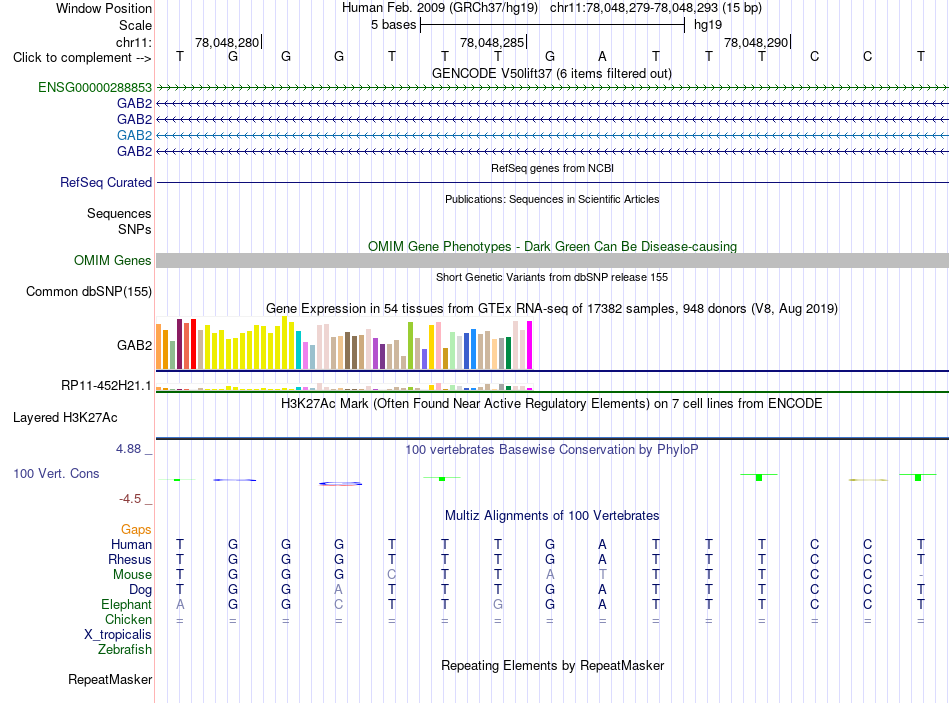Click the orange Gaps label
The image size is (950, 703).
coord(136,530)
